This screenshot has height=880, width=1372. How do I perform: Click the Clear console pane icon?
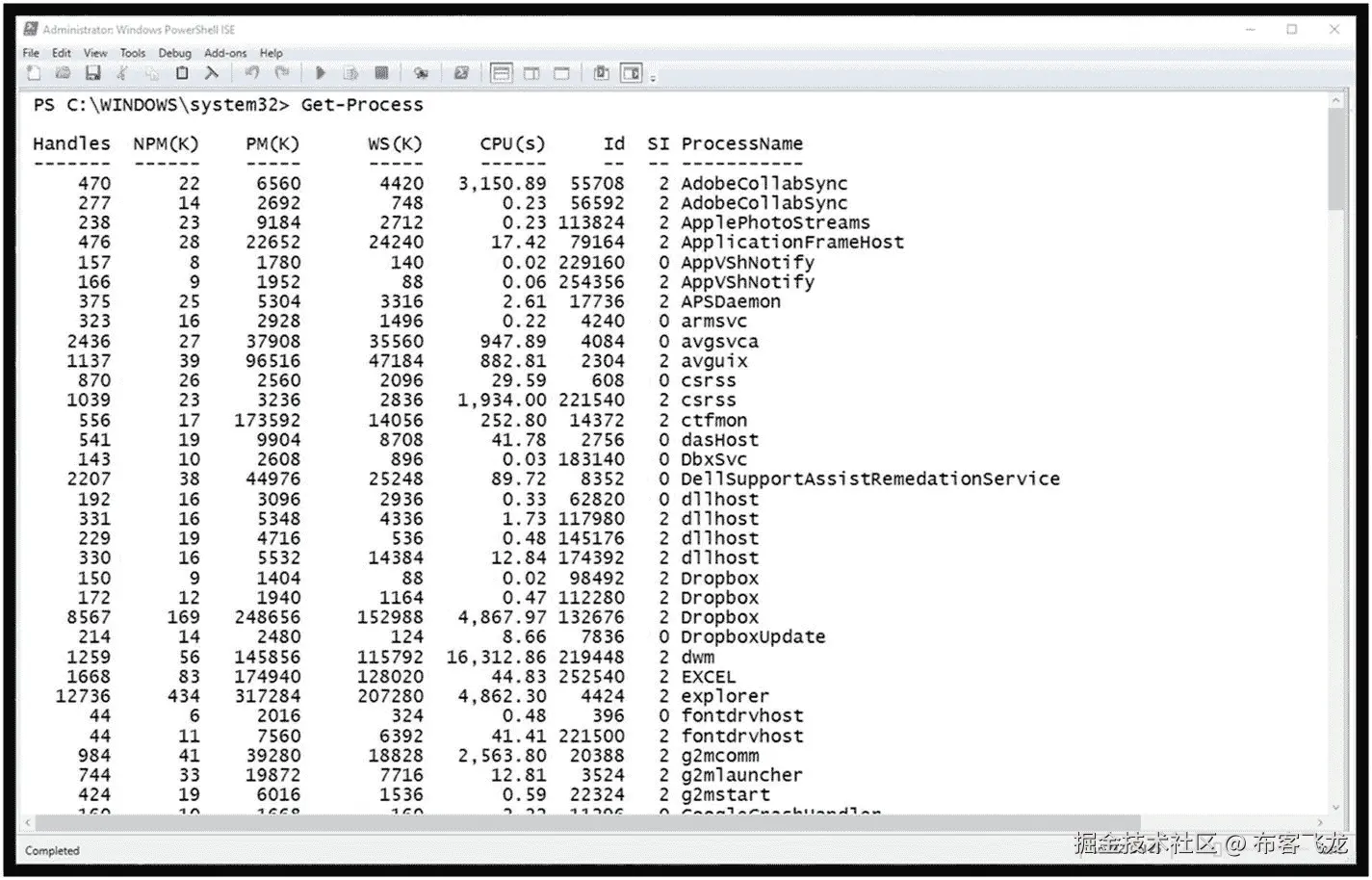[212, 73]
